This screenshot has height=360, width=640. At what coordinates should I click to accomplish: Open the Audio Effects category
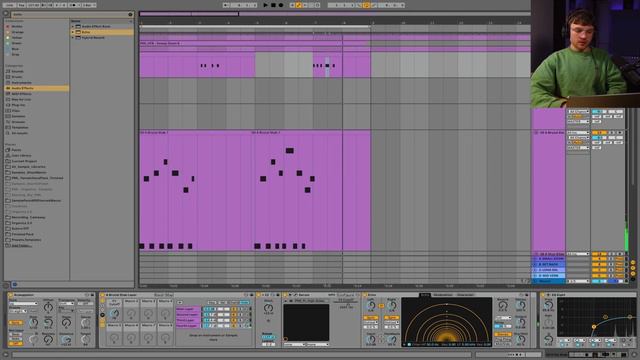coord(36,88)
